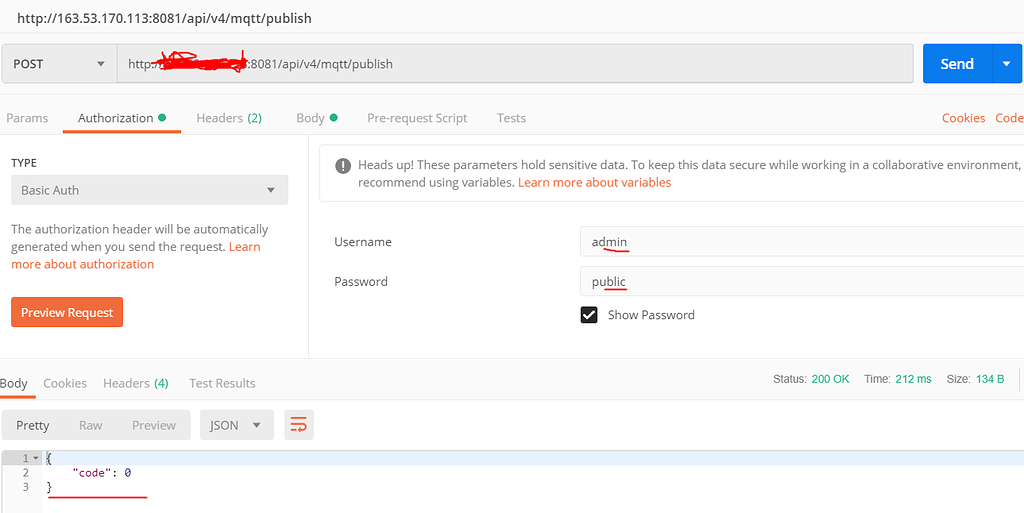
Task: Expand the Basic Auth type dropdown
Action: (x=149, y=190)
